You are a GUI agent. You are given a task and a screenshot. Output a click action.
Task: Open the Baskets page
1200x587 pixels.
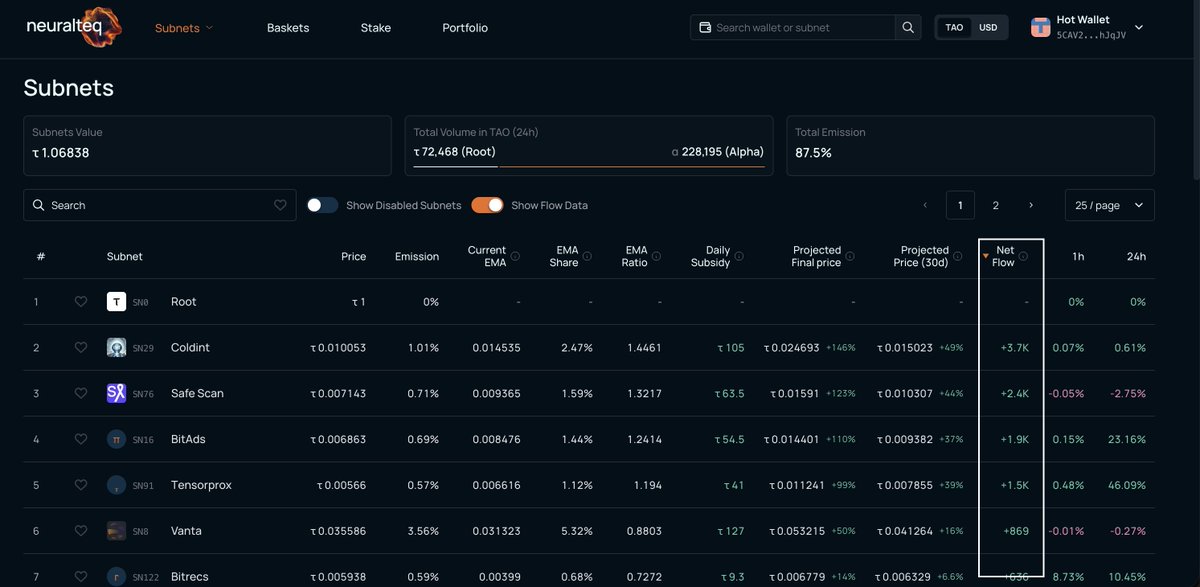[x=288, y=28]
